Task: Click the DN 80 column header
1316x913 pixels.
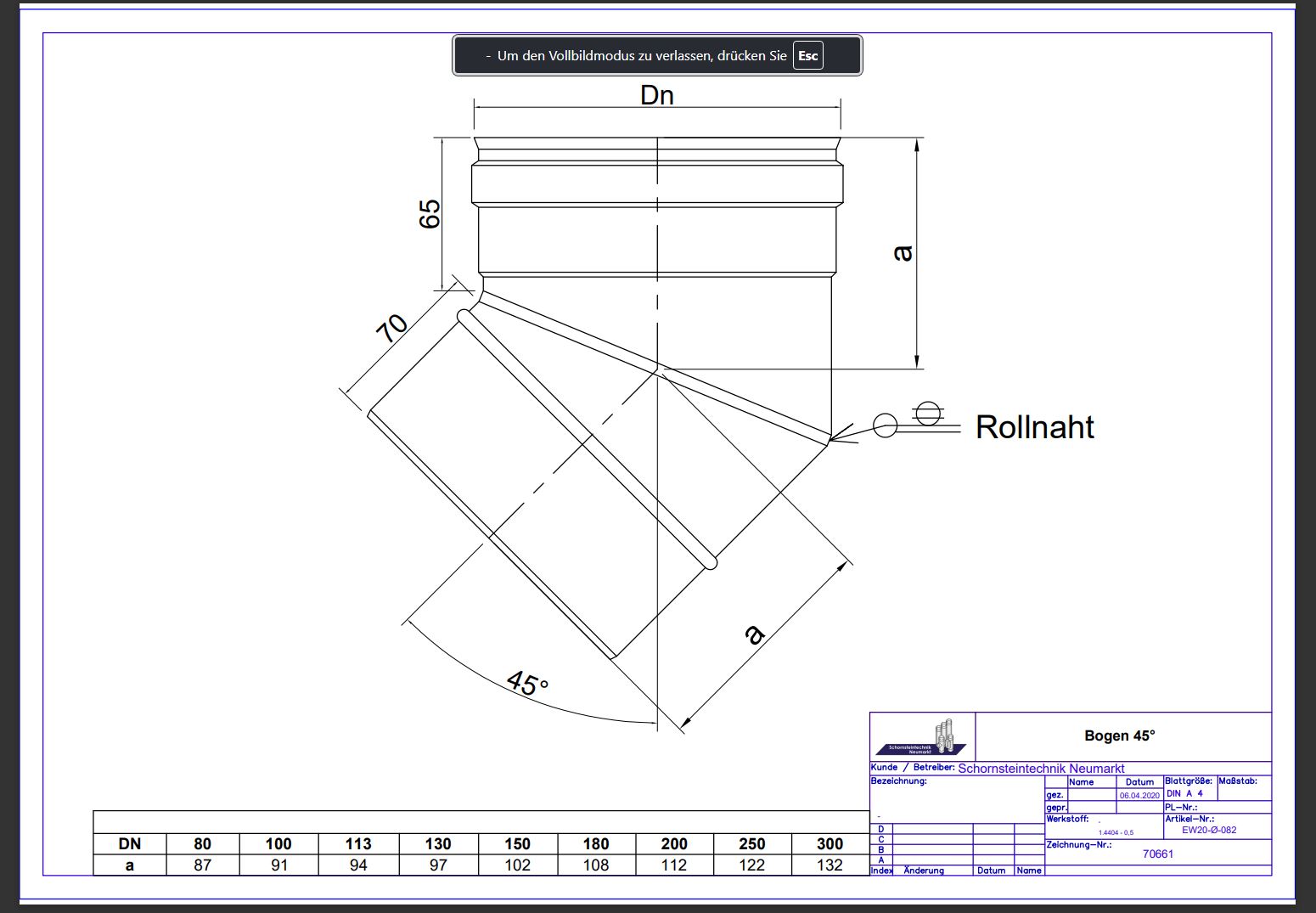Action: click(202, 843)
